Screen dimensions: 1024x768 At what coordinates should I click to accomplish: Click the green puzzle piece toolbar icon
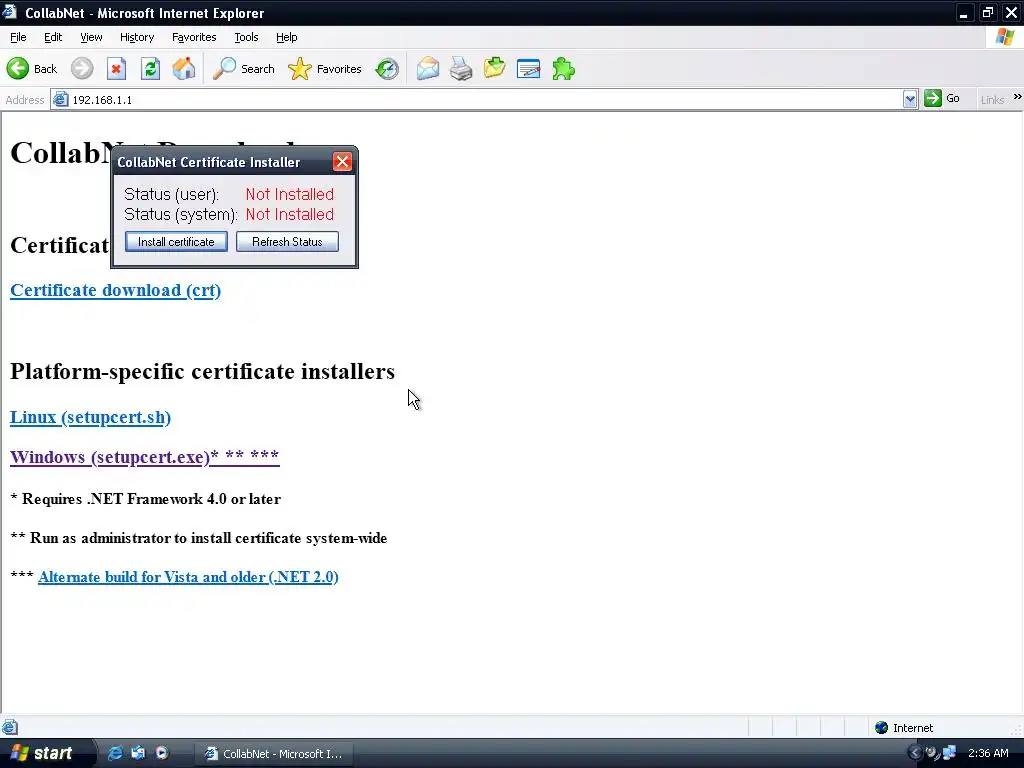click(x=563, y=69)
